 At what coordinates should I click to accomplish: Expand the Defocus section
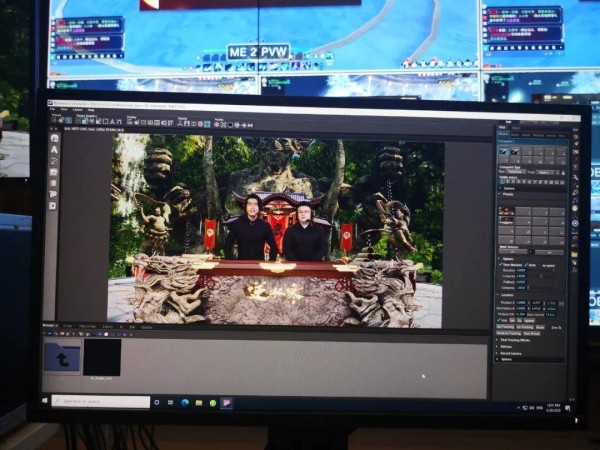click(x=498, y=347)
